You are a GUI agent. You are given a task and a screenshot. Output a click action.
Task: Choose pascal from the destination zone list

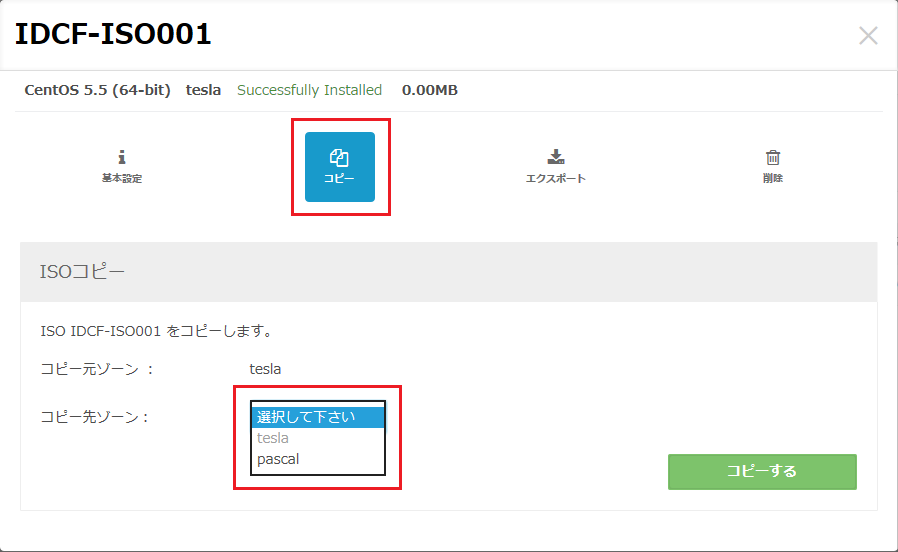pyautogui.click(x=278, y=459)
